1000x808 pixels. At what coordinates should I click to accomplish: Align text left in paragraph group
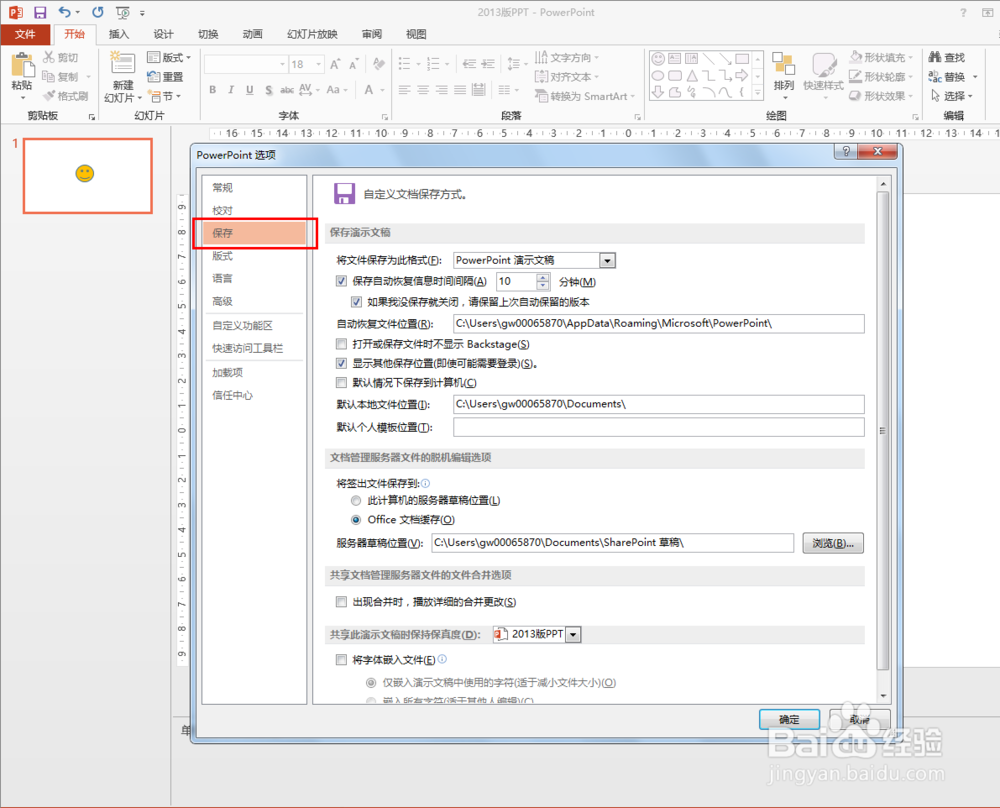pos(404,90)
